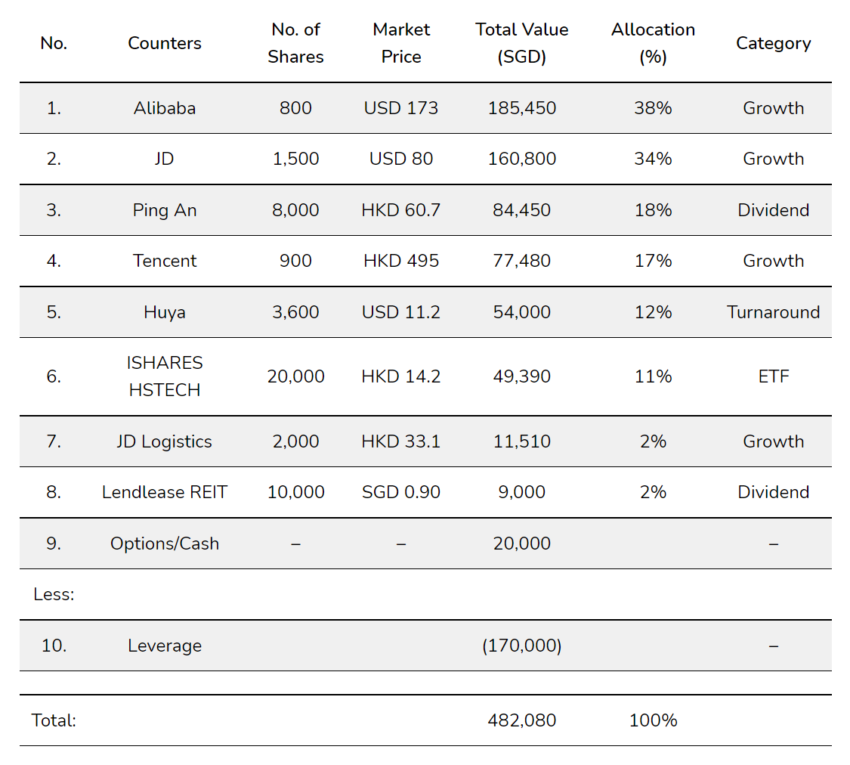Viewport: 850px width, 765px height.
Task: Click the Allocation (%) header
Action: (x=653, y=43)
